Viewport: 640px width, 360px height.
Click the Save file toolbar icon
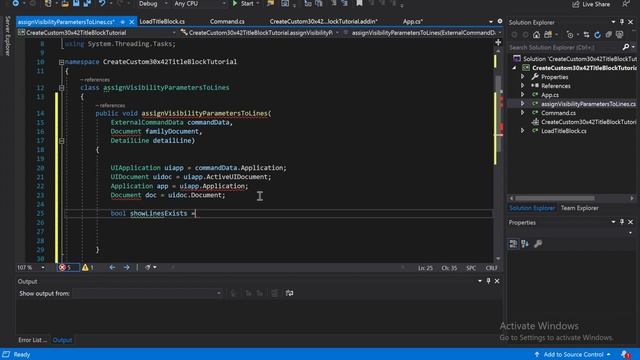point(76,4)
